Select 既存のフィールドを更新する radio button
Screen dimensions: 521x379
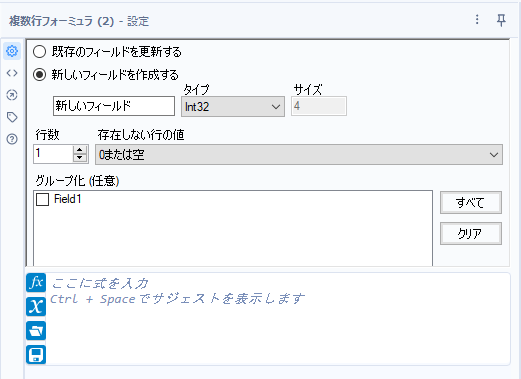tap(39, 52)
